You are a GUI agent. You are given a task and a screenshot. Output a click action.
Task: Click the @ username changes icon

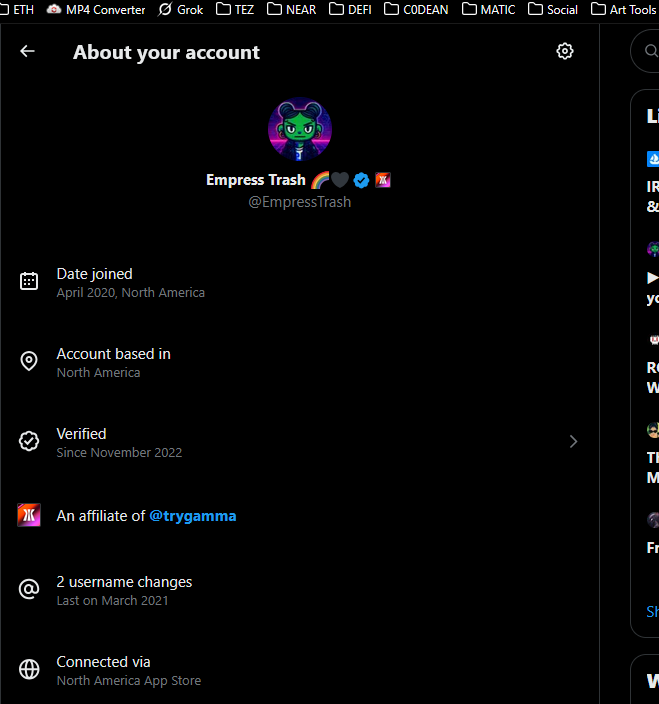tap(29, 589)
